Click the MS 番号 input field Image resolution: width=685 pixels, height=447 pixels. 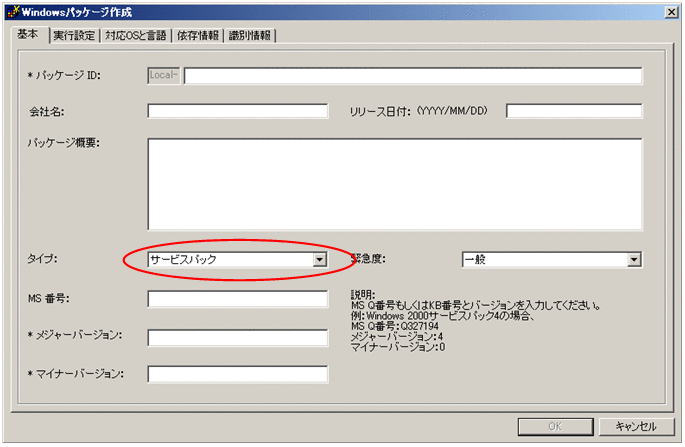coord(238,299)
